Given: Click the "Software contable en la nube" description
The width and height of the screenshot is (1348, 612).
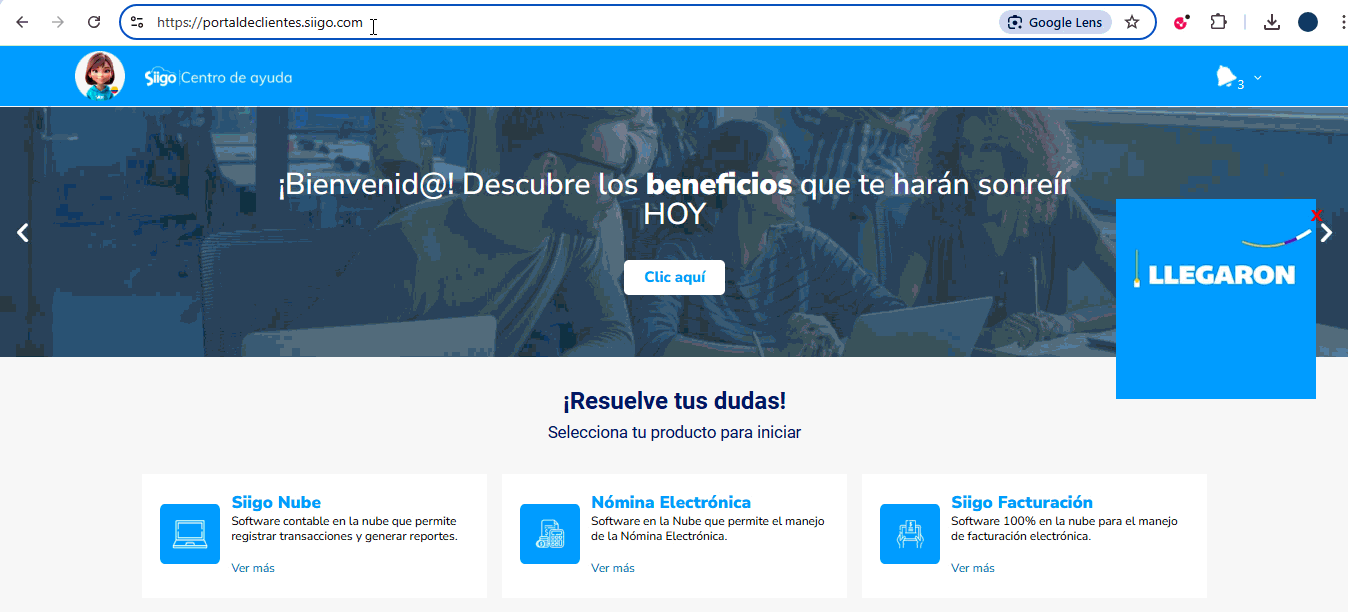Looking at the screenshot, I should pos(344,529).
